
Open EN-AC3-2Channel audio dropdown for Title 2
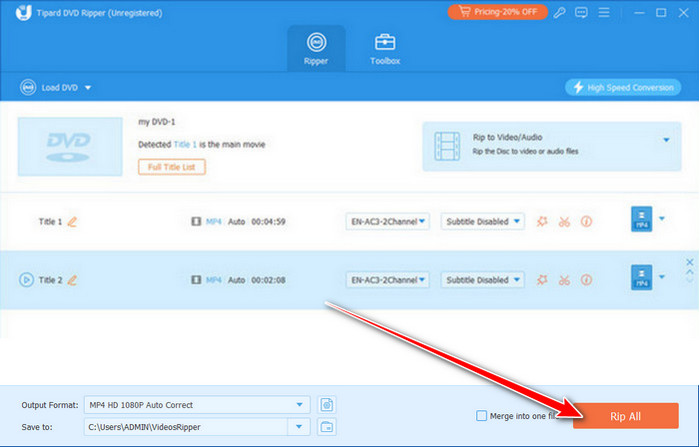pyautogui.click(x=388, y=279)
